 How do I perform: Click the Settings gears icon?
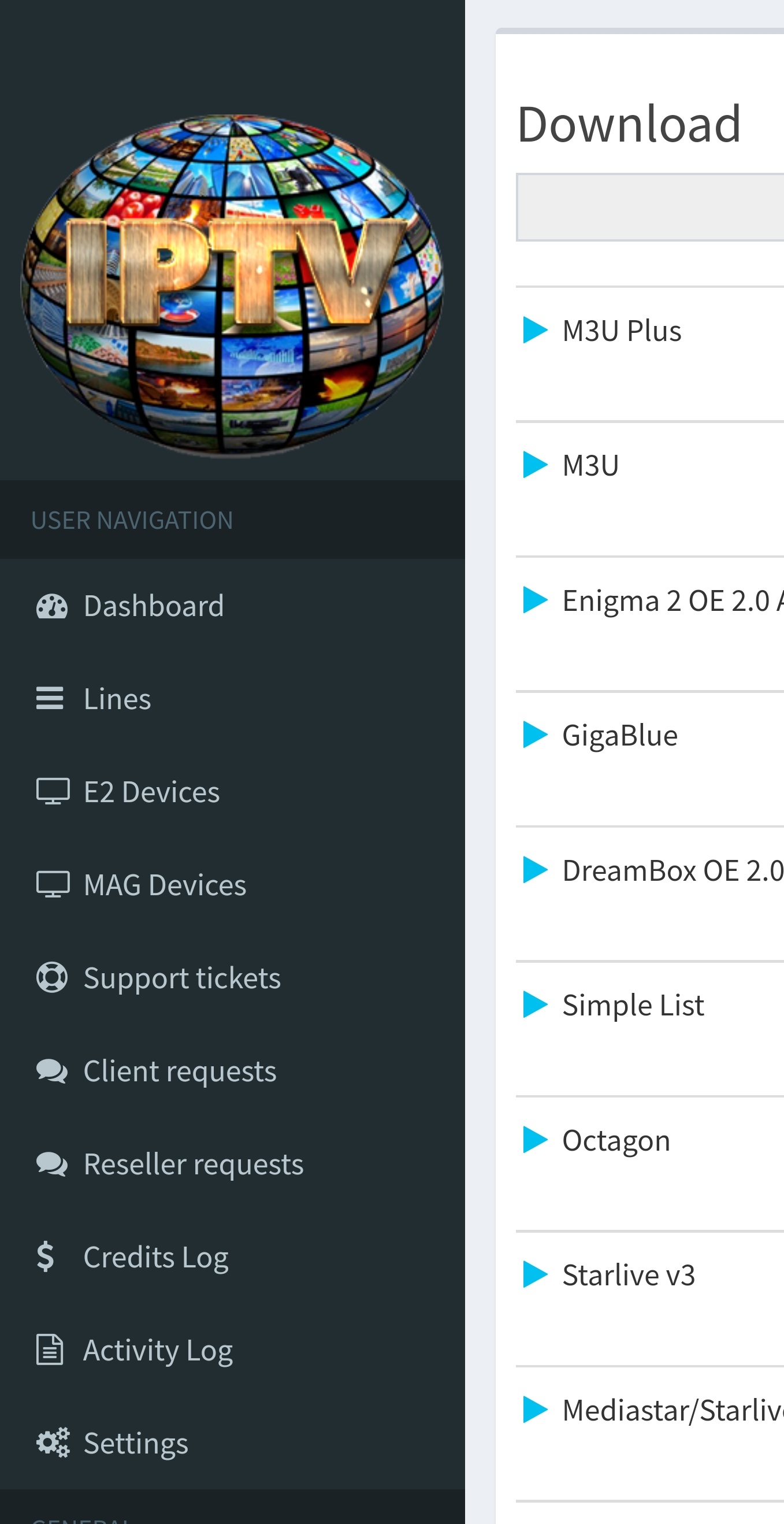point(53,1443)
